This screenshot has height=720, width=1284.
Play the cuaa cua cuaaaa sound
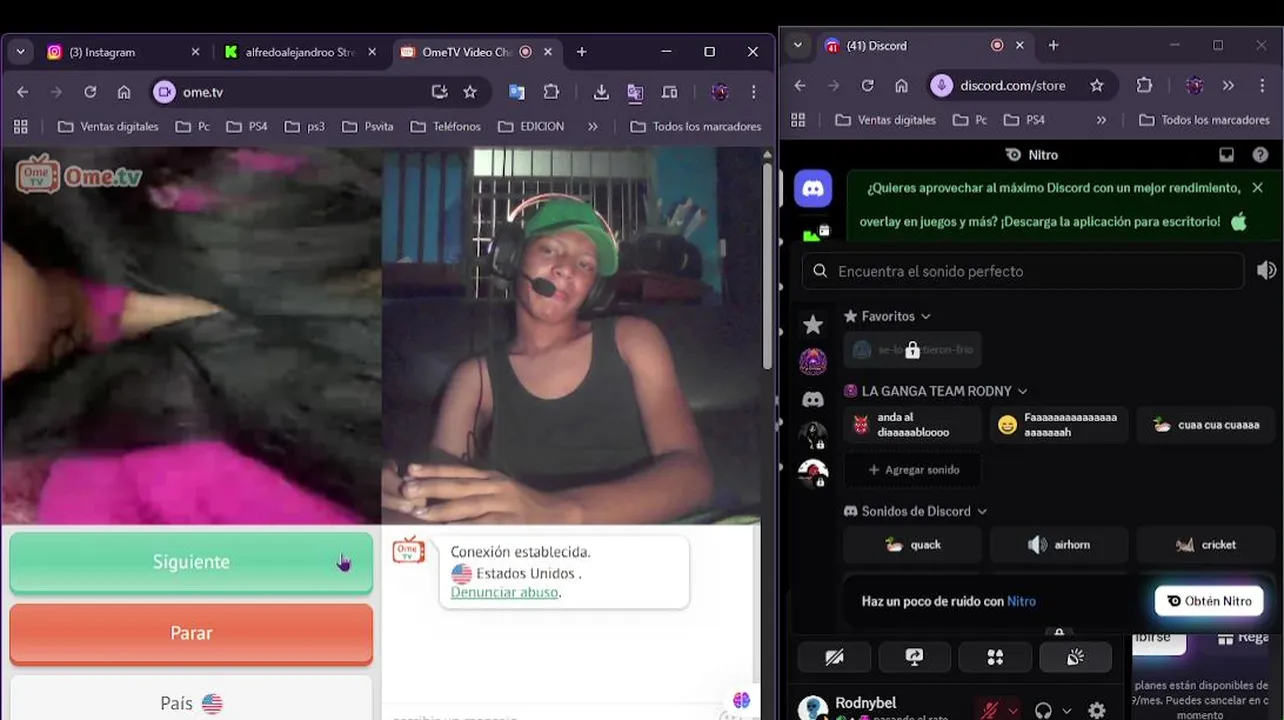point(1206,425)
